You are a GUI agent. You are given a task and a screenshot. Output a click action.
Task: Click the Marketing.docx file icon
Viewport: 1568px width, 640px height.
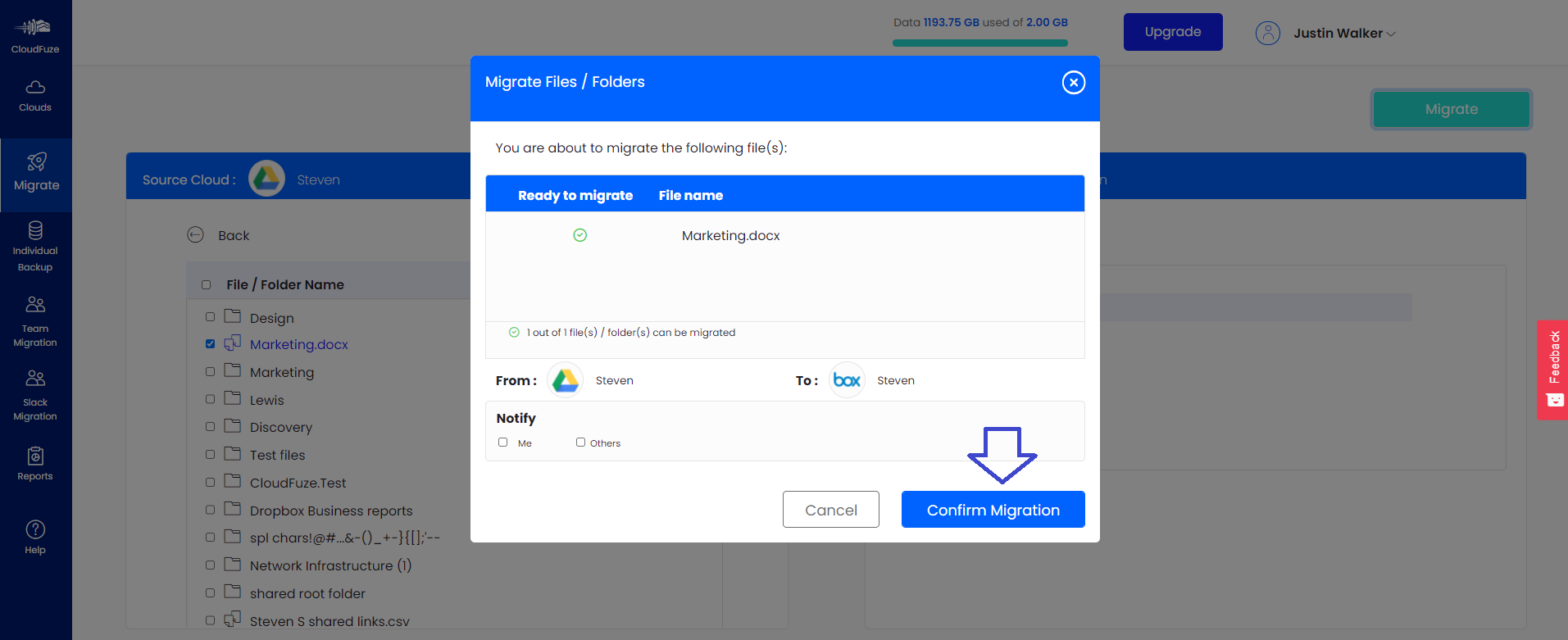click(233, 343)
